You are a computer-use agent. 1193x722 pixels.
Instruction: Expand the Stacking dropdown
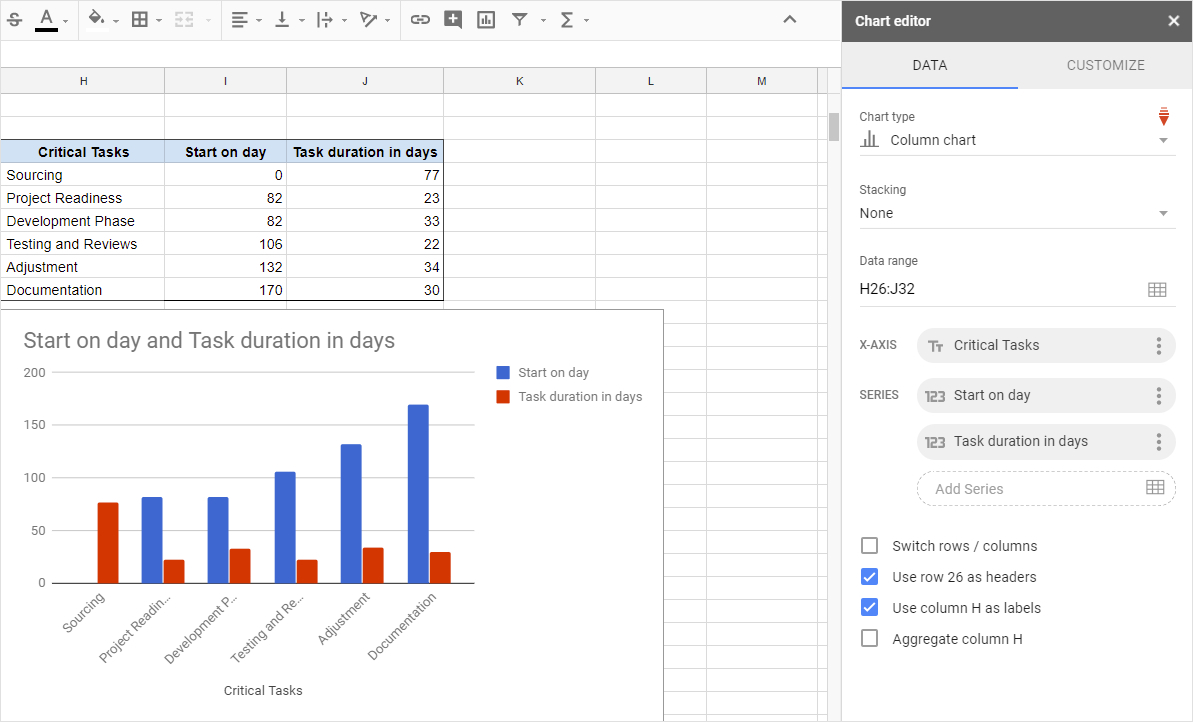pyautogui.click(x=1017, y=213)
